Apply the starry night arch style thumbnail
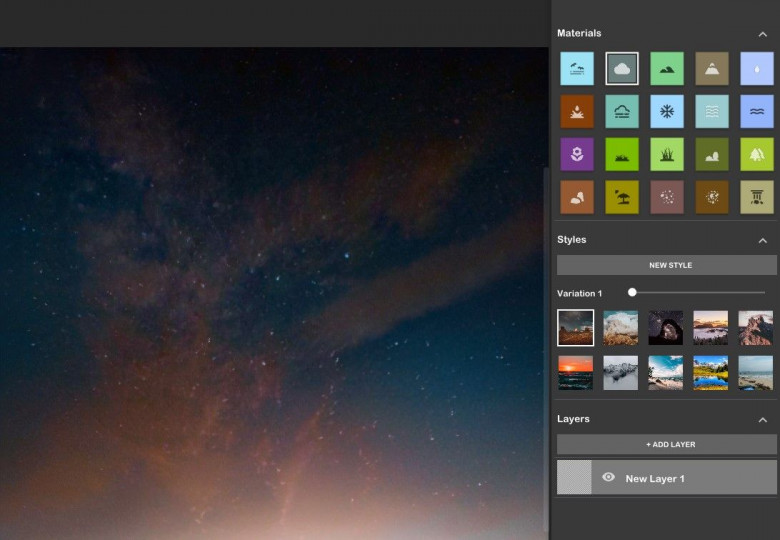Screen dimensions: 780x540 pos(665,327)
